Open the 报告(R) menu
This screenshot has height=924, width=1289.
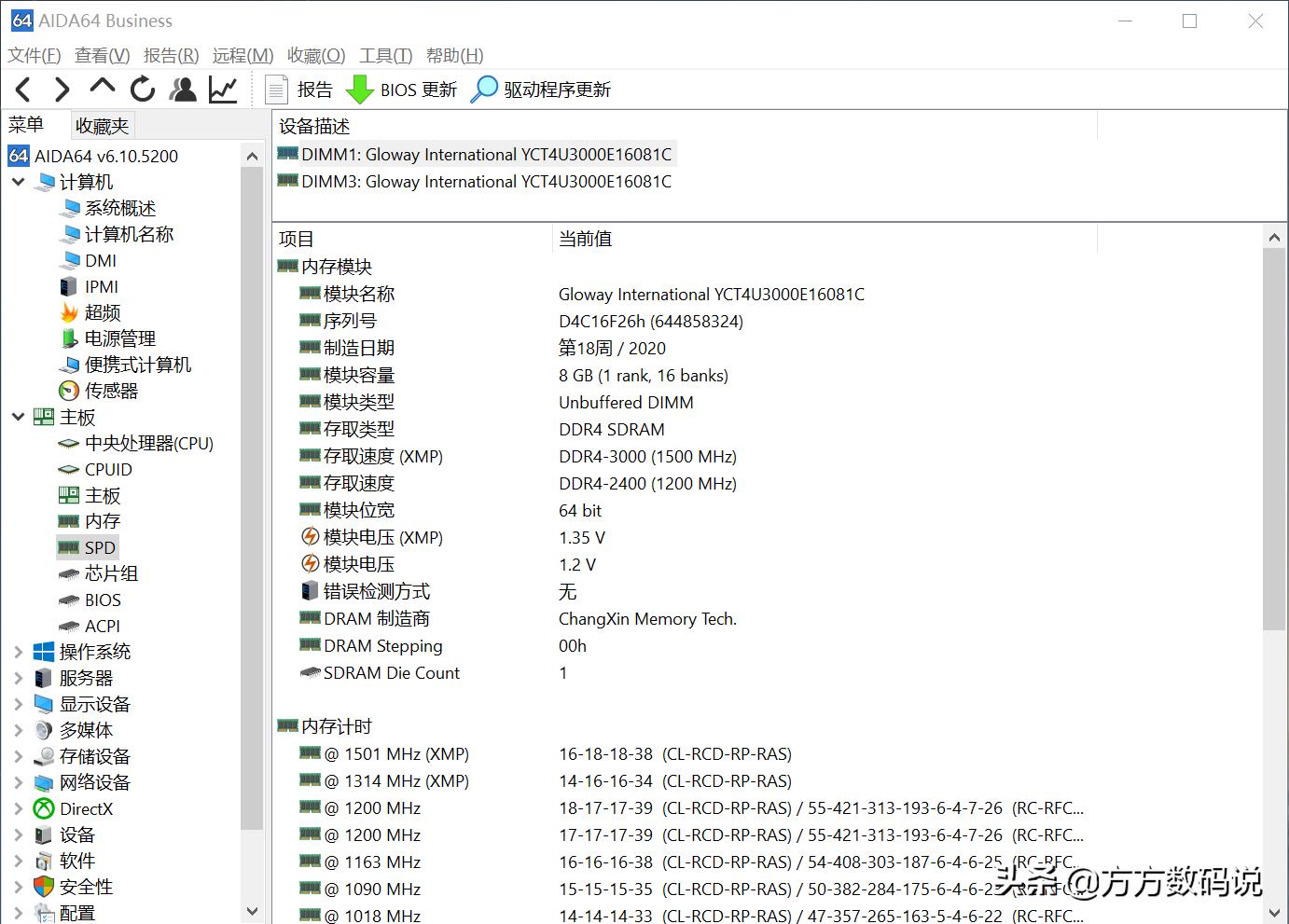tap(172, 56)
